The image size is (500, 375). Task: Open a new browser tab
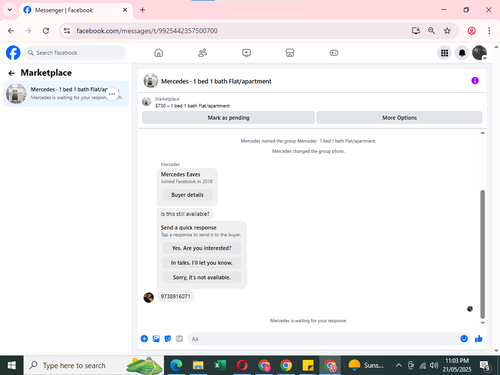[142, 10]
